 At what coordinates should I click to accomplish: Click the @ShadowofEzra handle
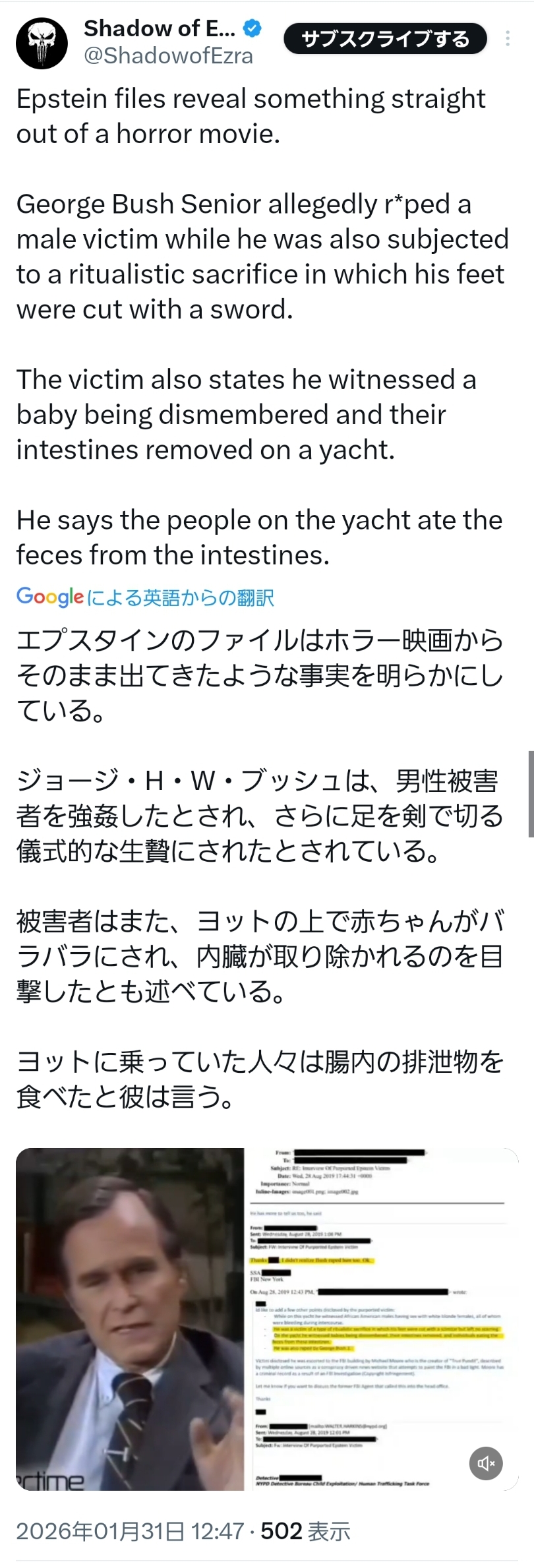click(x=168, y=57)
